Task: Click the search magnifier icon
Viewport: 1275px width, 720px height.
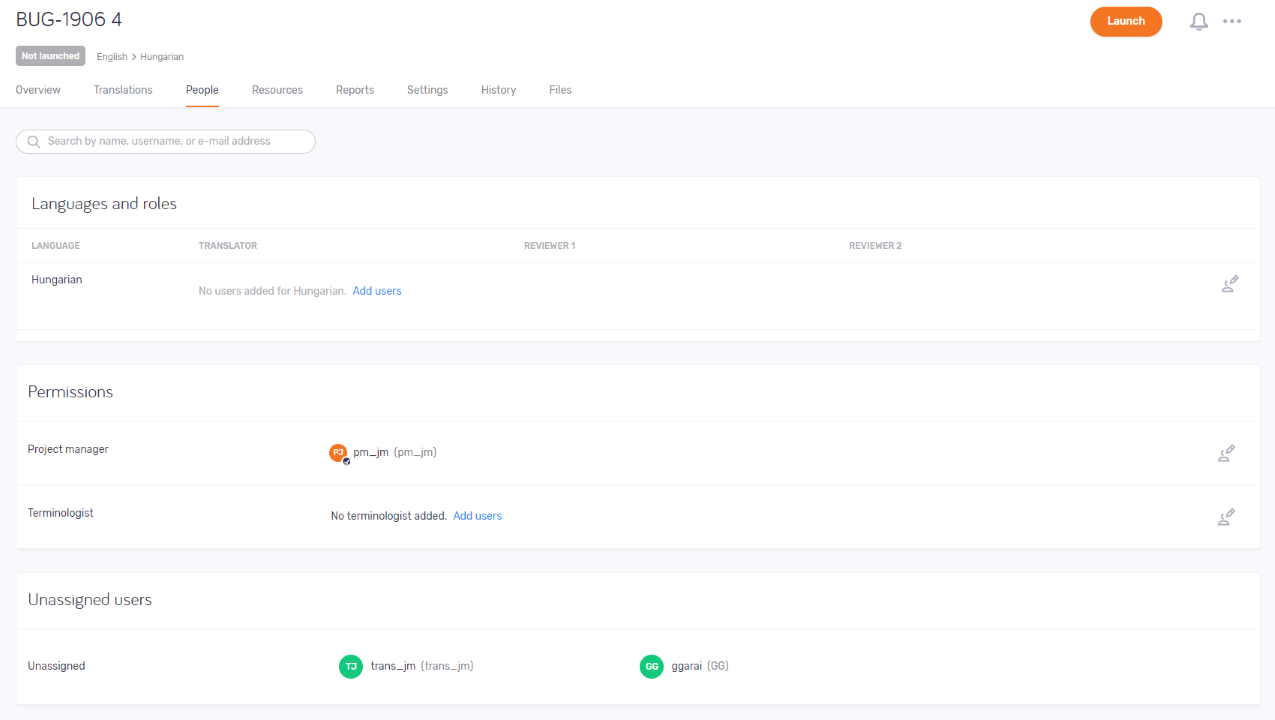Action: click(33, 141)
